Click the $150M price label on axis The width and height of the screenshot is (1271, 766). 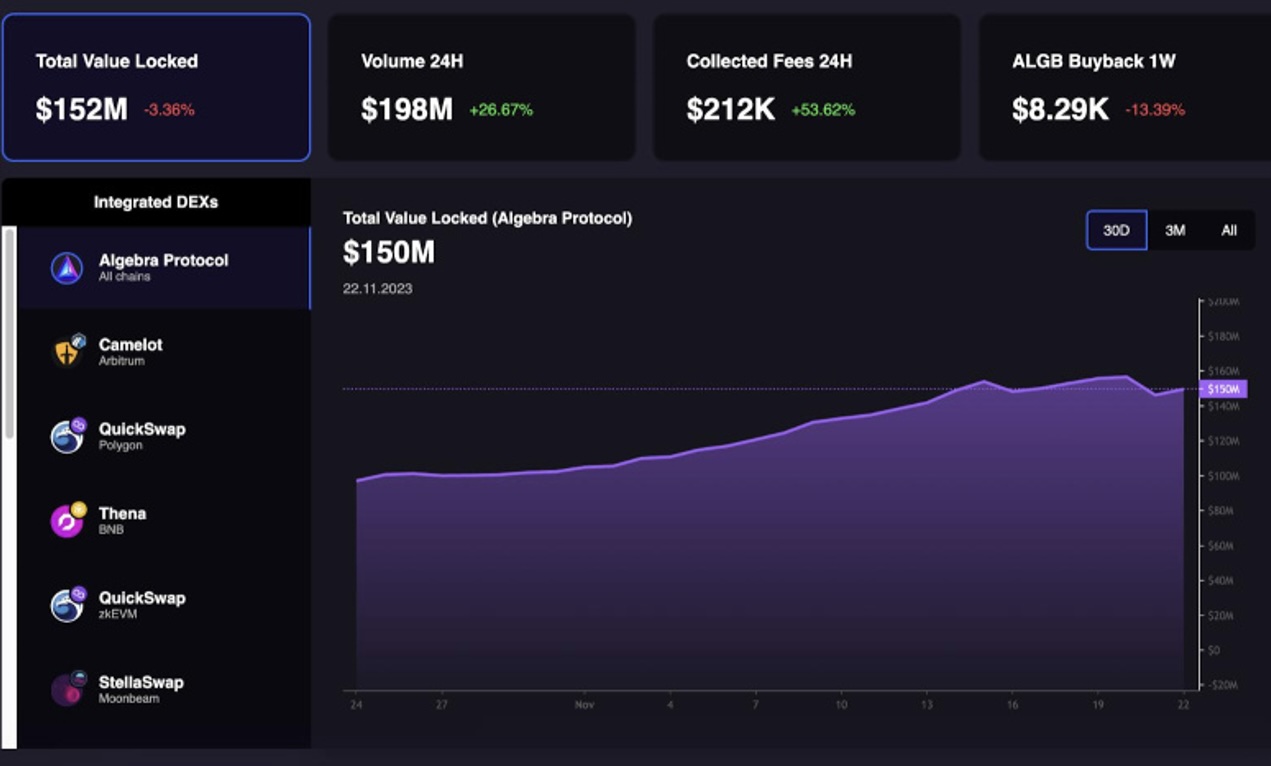[1223, 389]
